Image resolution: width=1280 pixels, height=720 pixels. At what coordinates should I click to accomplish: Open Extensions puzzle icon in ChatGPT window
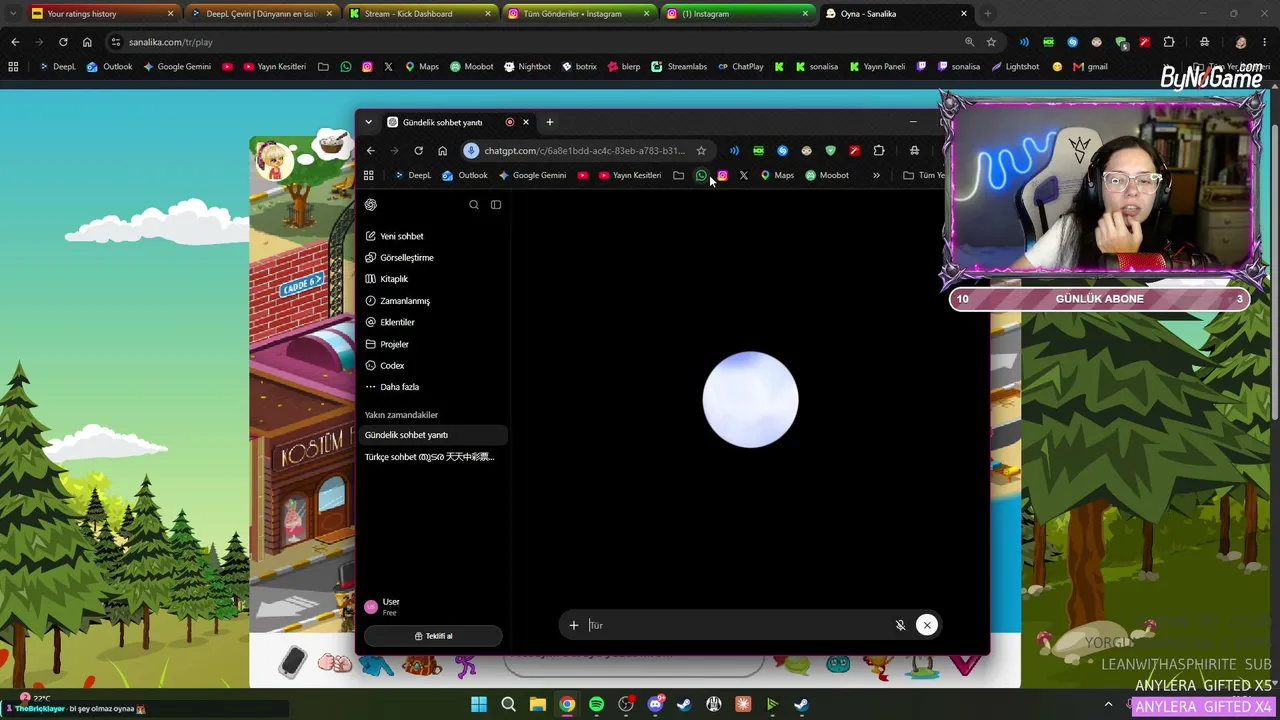pyautogui.click(x=879, y=151)
